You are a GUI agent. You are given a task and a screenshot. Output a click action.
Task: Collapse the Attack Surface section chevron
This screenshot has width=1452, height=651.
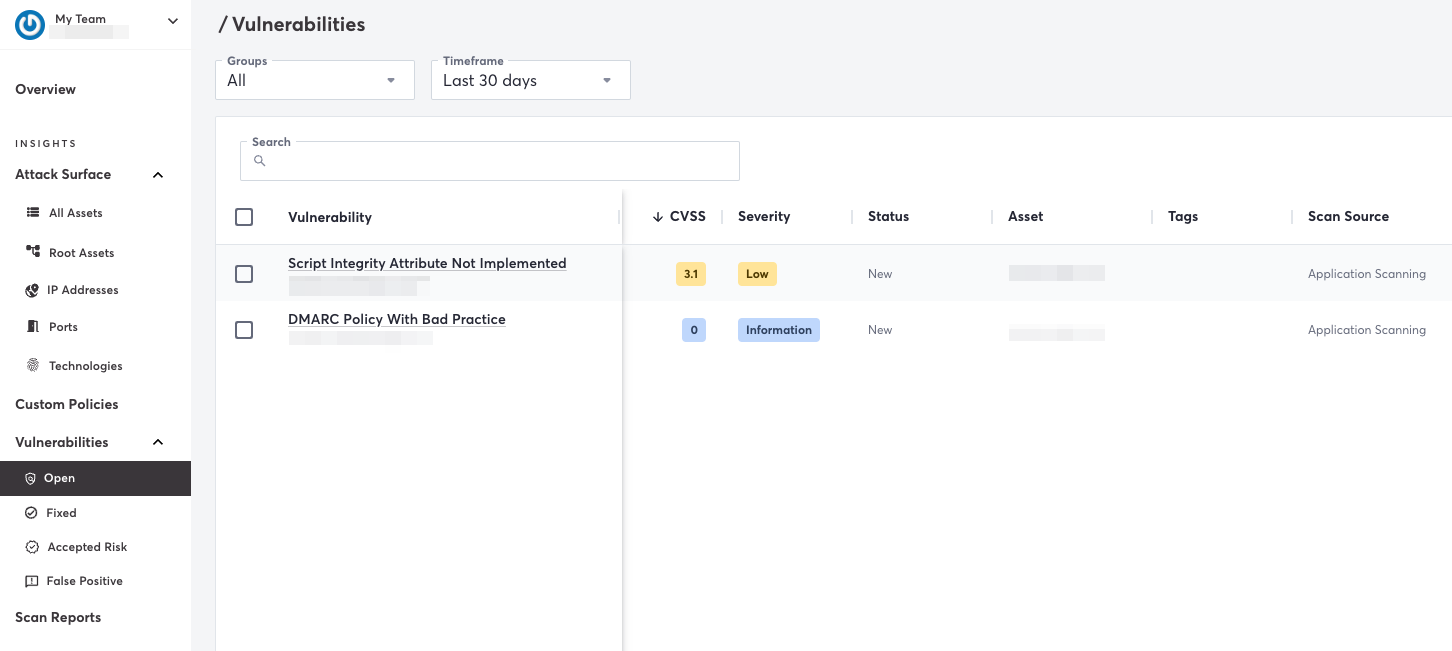158,175
